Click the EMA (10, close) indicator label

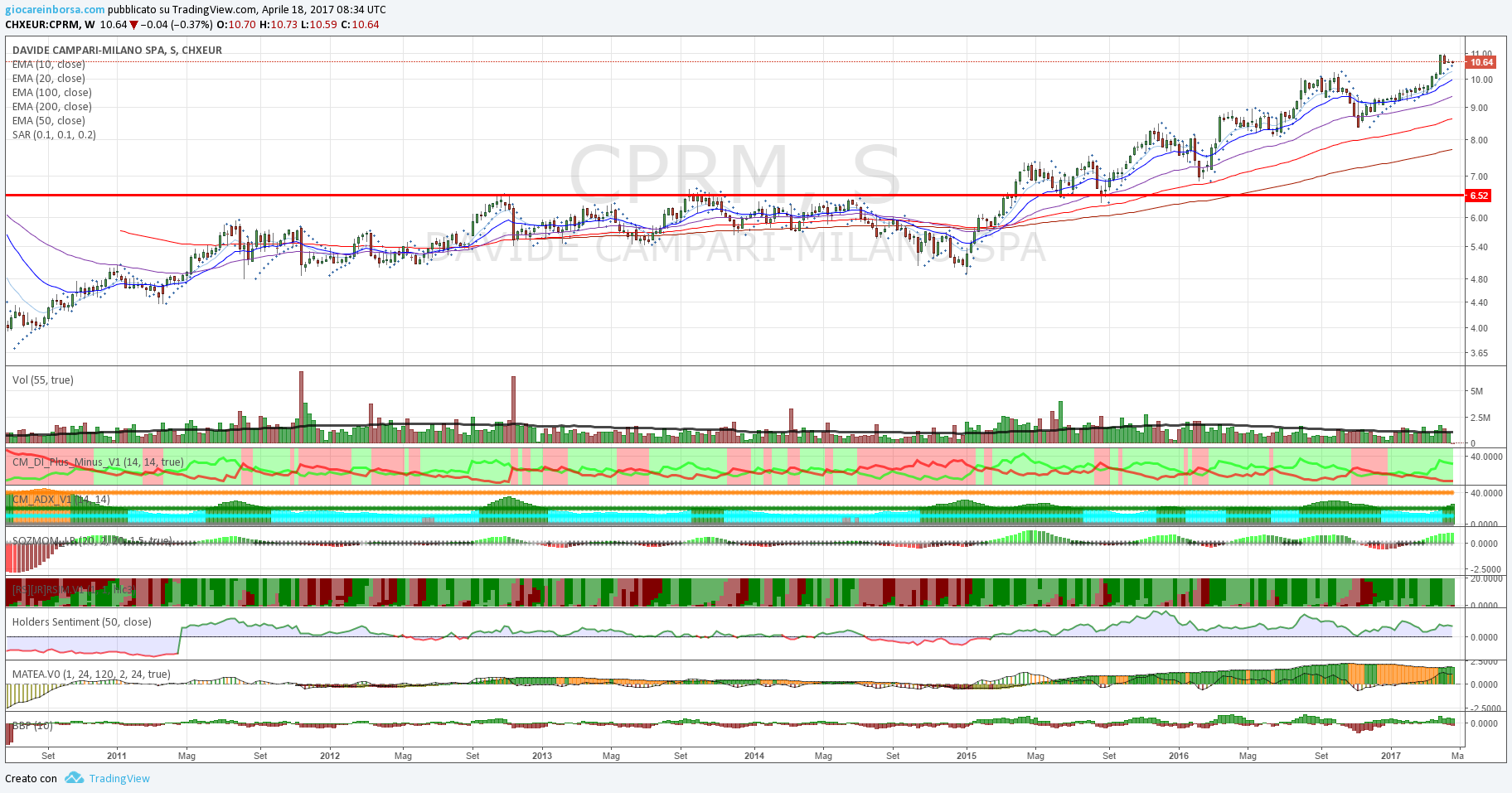point(48,65)
